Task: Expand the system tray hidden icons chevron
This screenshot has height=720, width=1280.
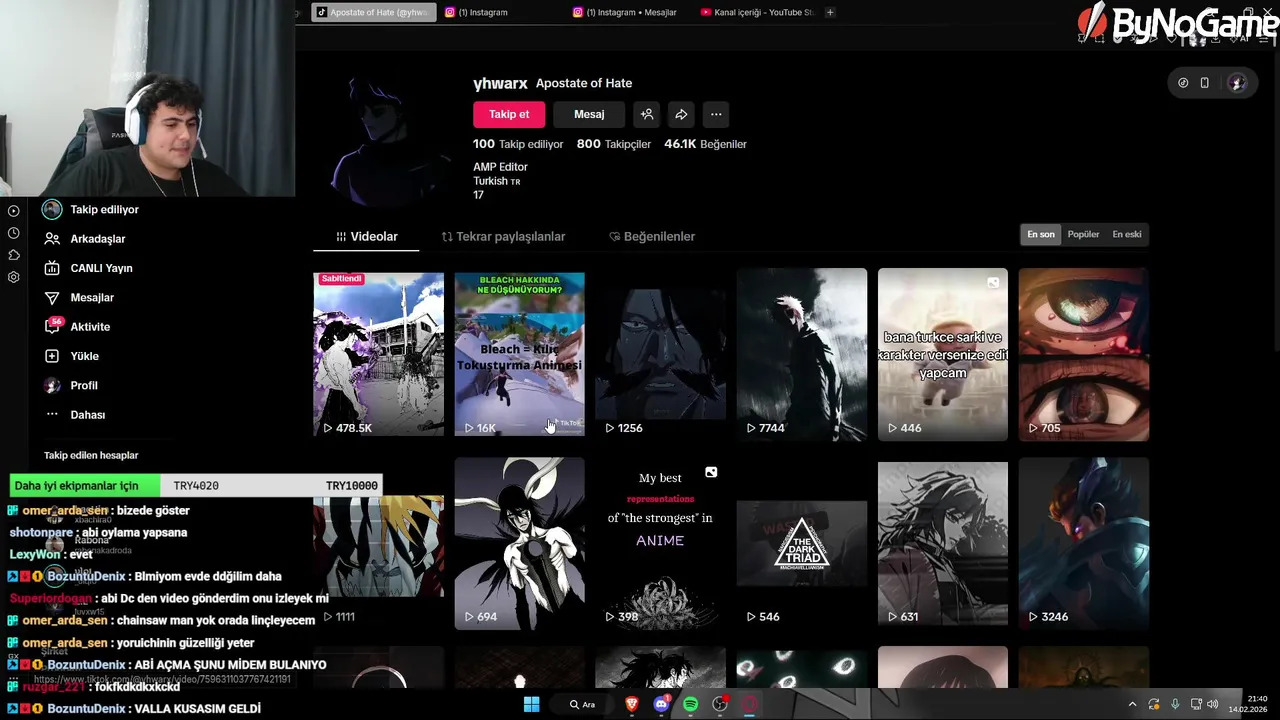Action: [1132, 704]
